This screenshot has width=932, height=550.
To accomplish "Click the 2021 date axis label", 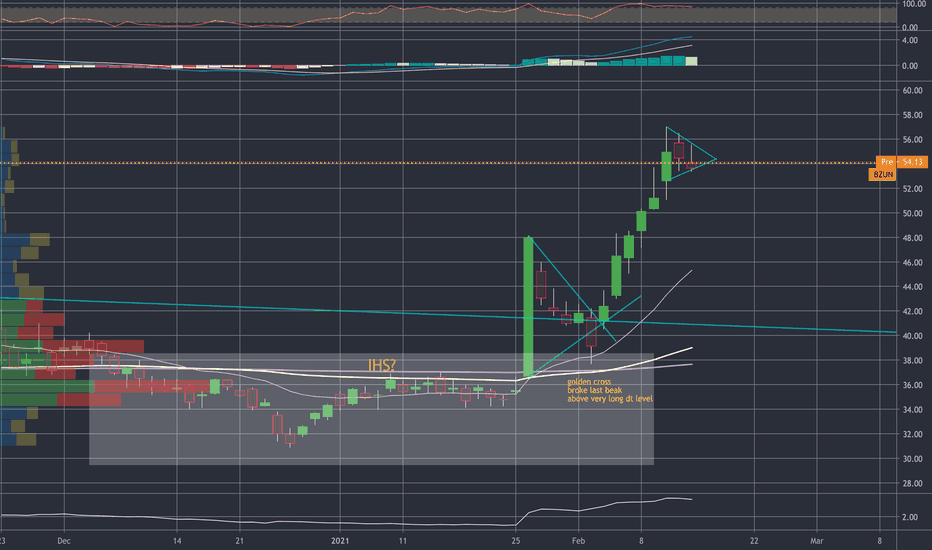I will pyautogui.click(x=340, y=541).
